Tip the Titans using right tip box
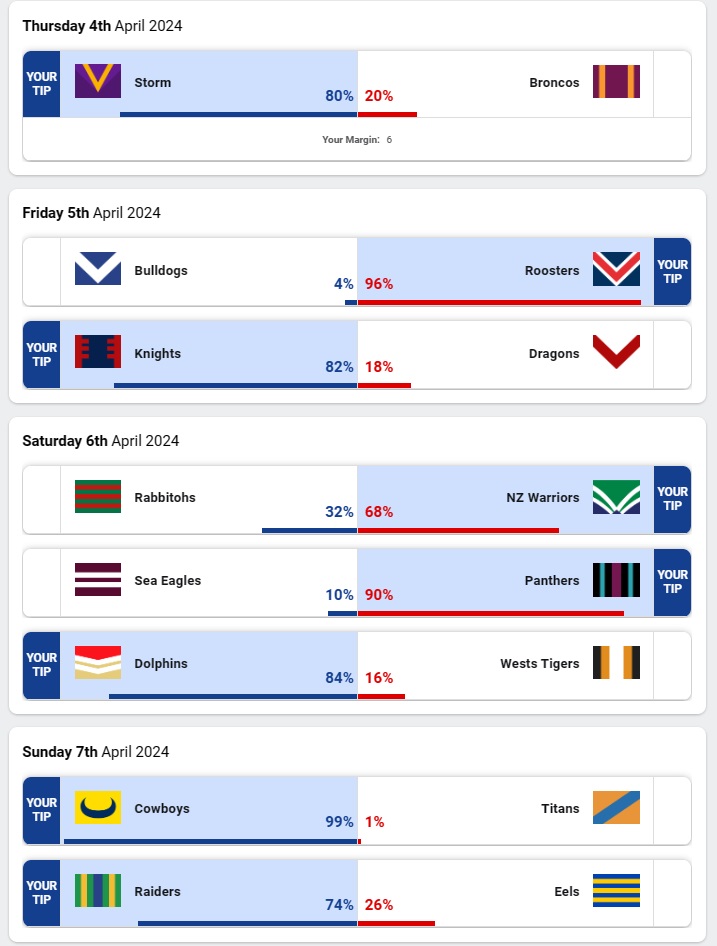The image size is (717, 946). coord(672,809)
